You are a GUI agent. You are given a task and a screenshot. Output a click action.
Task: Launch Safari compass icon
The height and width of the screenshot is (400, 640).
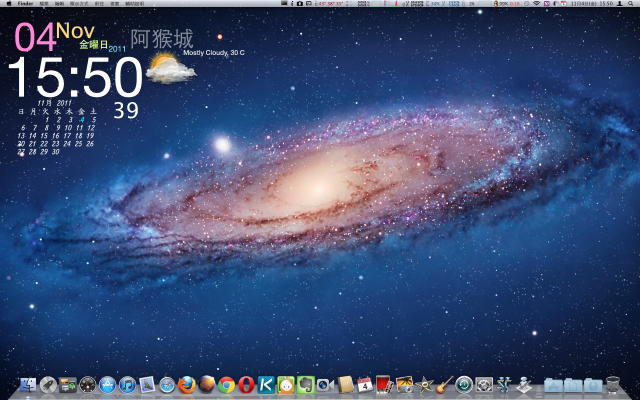(167, 385)
